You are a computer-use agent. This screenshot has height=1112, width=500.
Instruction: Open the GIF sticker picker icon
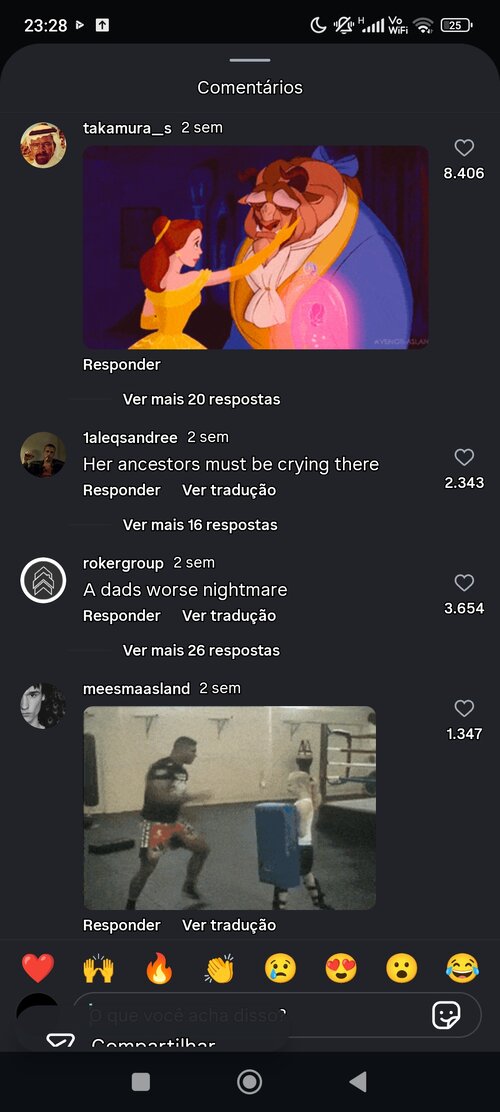click(x=447, y=1016)
